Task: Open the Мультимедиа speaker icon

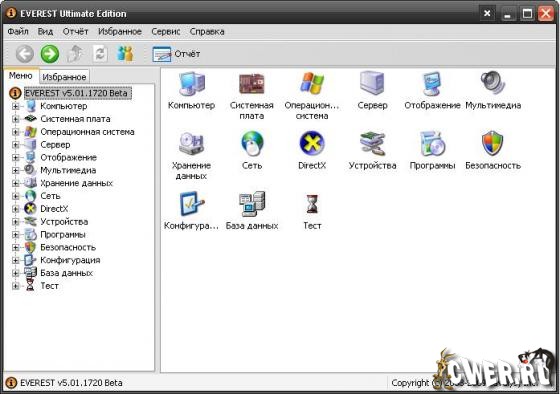Action: tap(493, 83)
